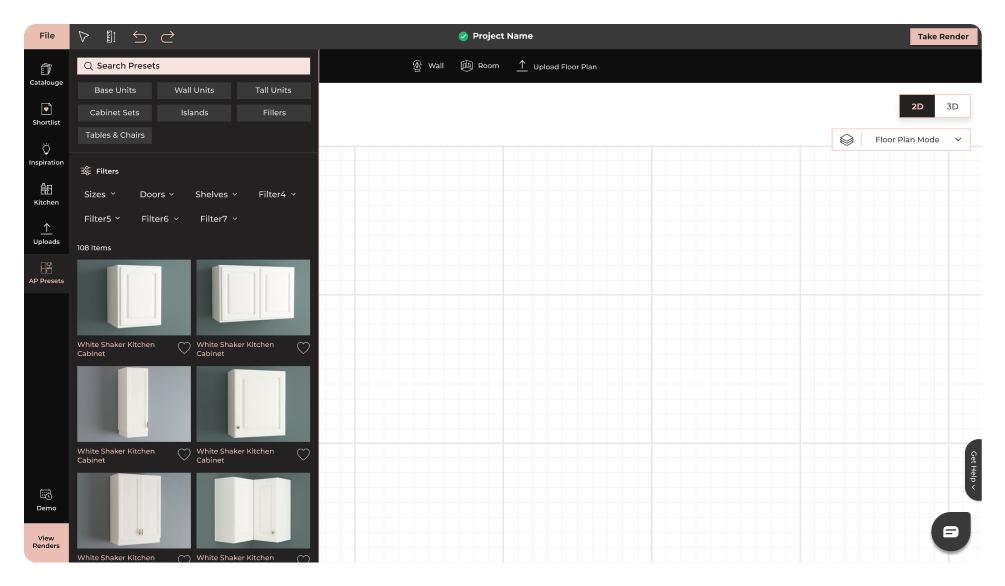Image resolution: width=1005 pixels, height=586 pixels.
Task: Select the ruler measure tool
Action: point(111,37)
